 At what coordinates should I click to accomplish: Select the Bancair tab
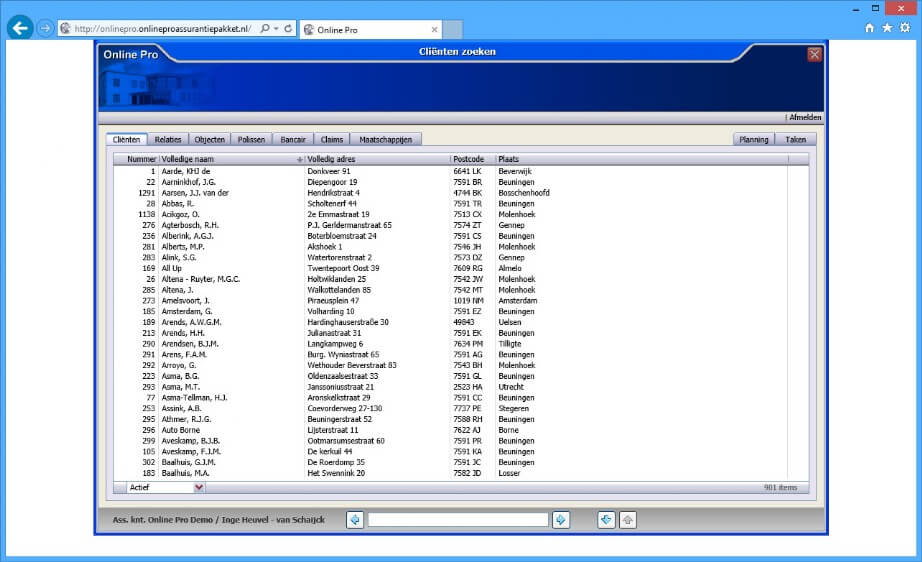click(293, 139)
